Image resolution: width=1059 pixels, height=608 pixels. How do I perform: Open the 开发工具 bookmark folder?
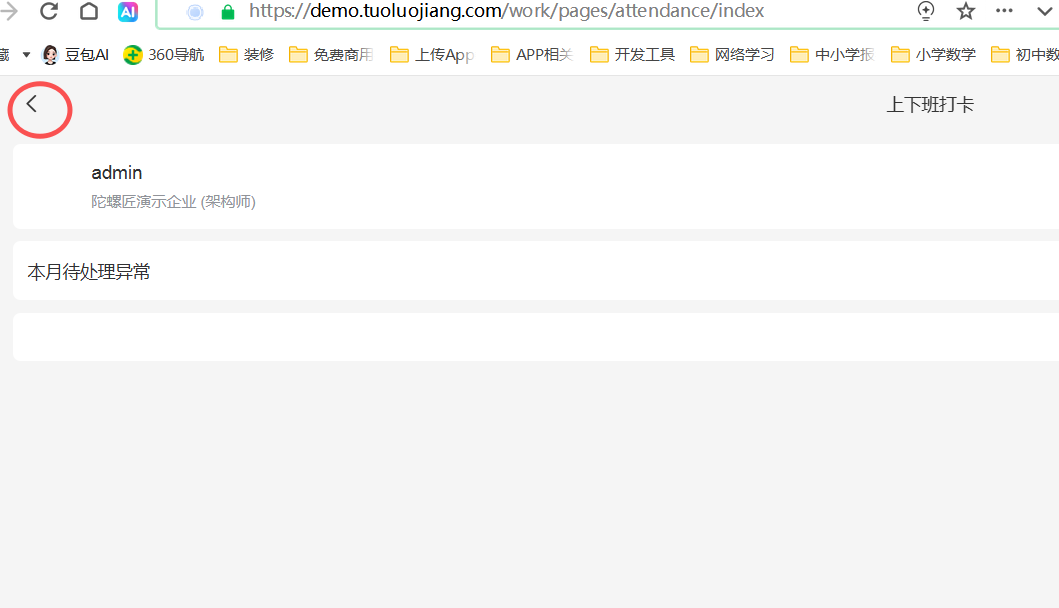click(x=632, y=55)
